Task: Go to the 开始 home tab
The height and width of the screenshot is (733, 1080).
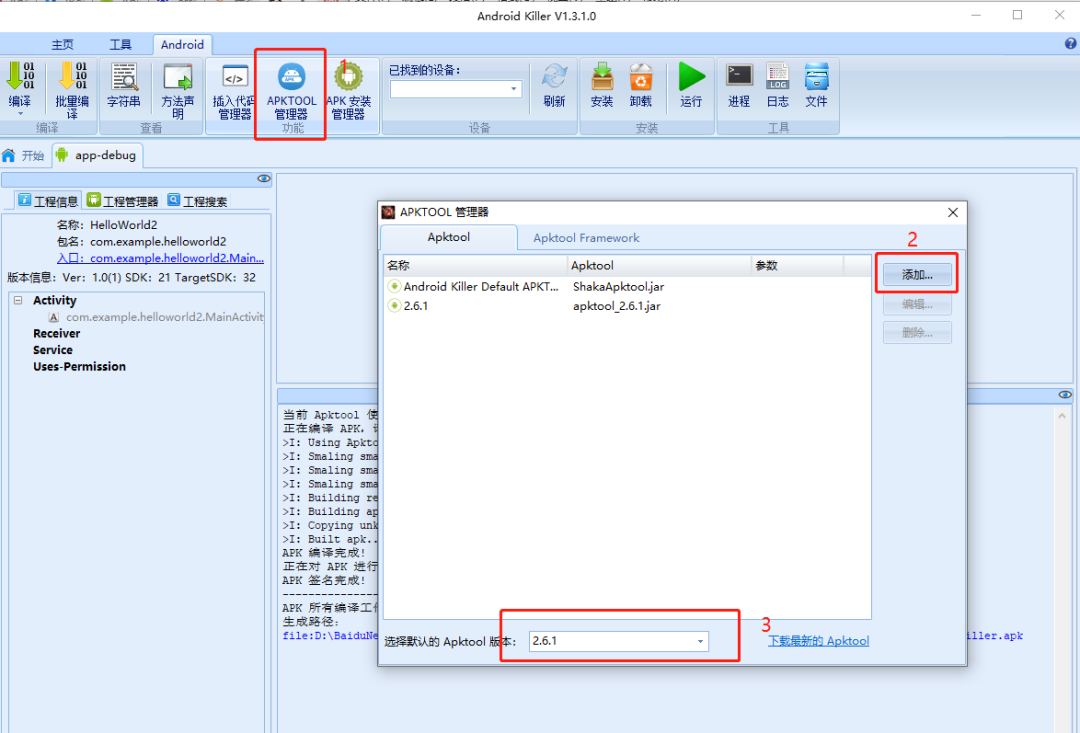Action: click(23, 156)
